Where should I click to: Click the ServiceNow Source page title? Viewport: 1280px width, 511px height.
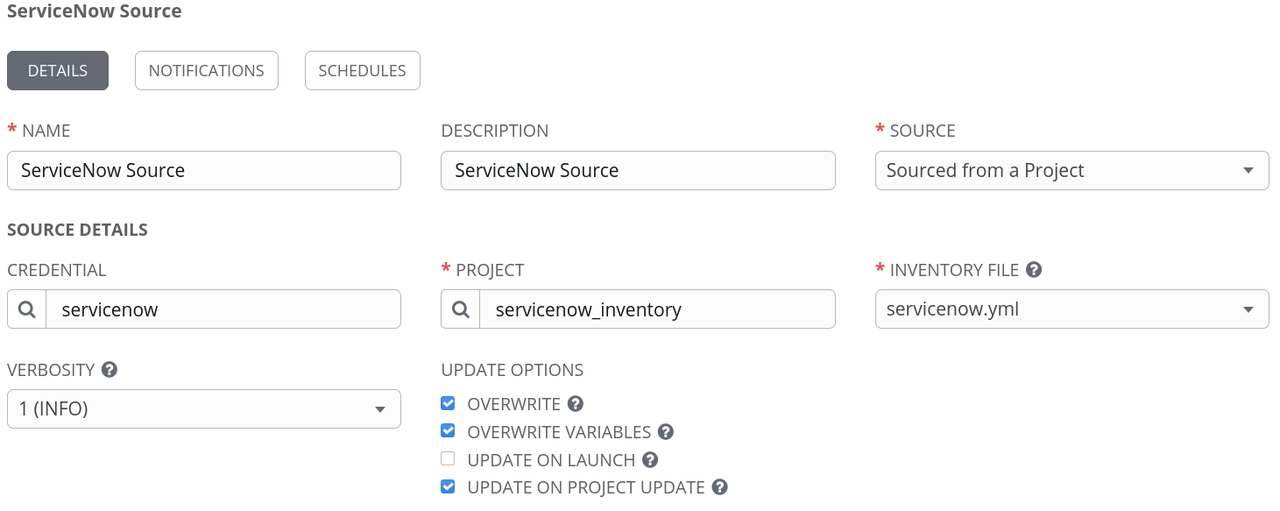(x=95, y=12)
